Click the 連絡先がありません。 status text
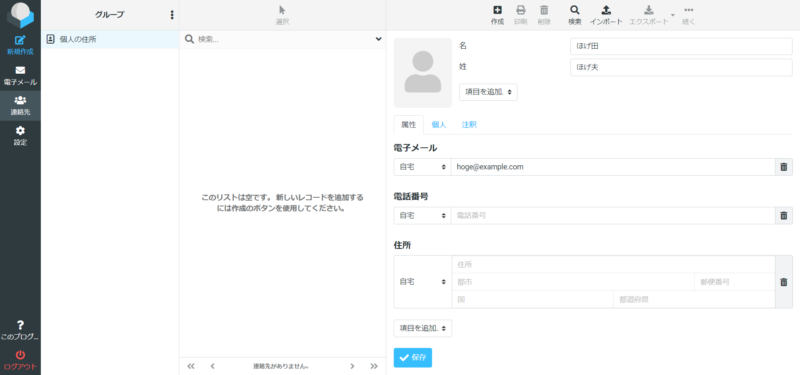 click(x=281, y=366)
